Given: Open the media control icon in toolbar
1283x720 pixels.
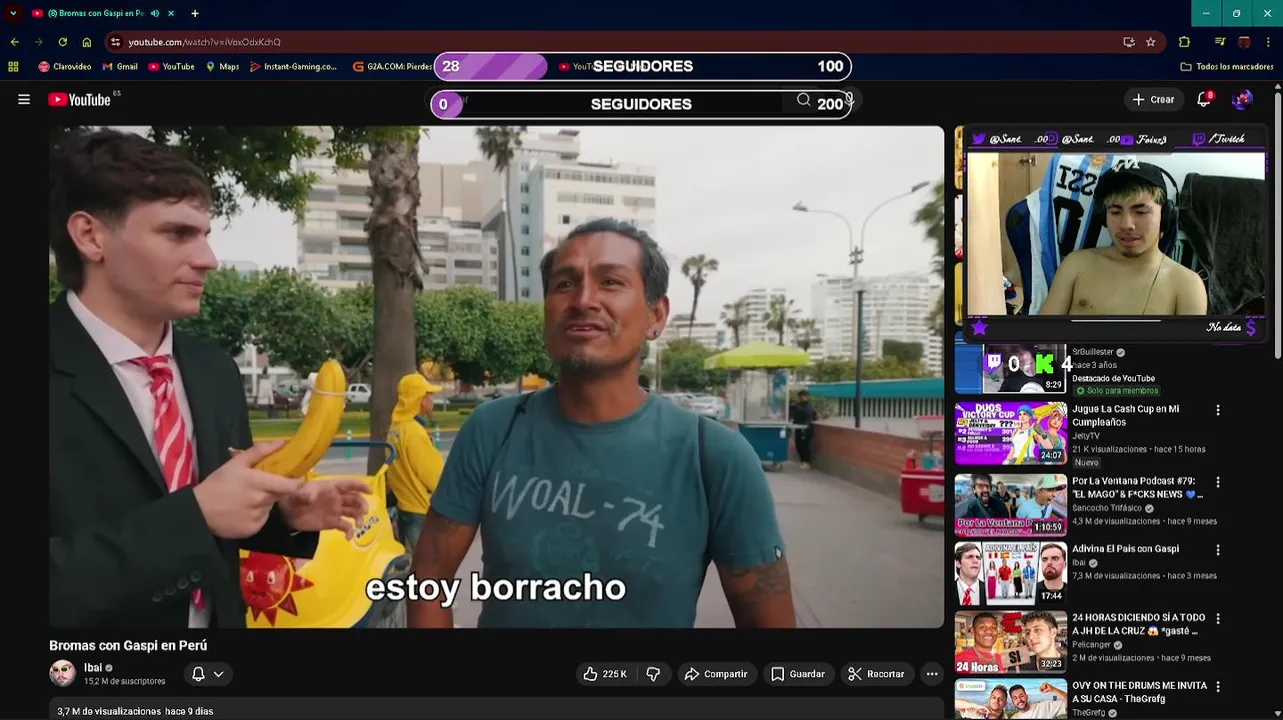Looking at the screenshot, I should 1220,42.
